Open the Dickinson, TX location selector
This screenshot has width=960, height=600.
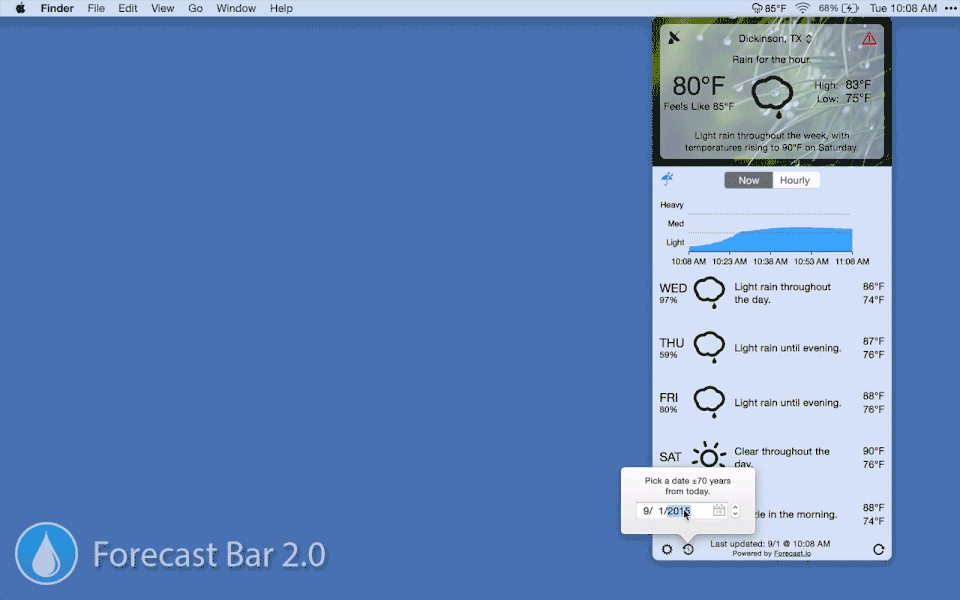774,39
